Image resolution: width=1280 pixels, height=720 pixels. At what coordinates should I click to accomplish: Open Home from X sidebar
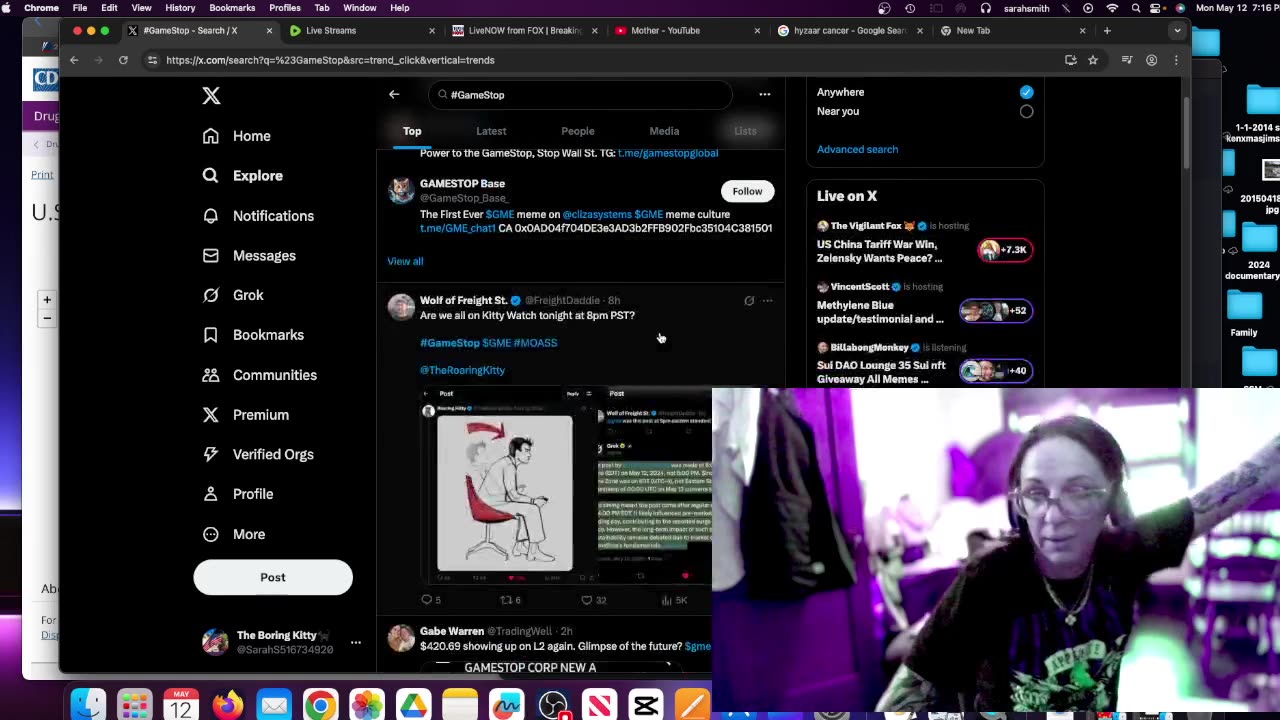click(236, 136)
